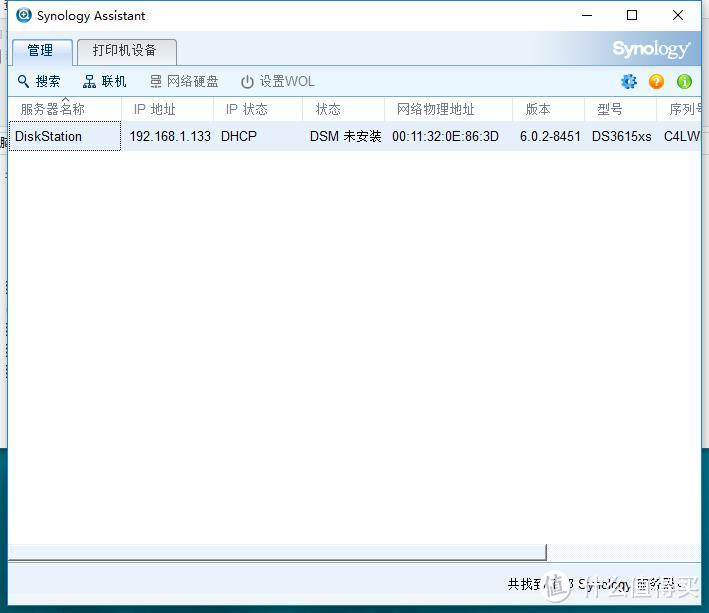
Task: Sort by the 服务器名称 column header
Action: pyautogui.click(x=65, y=109)
